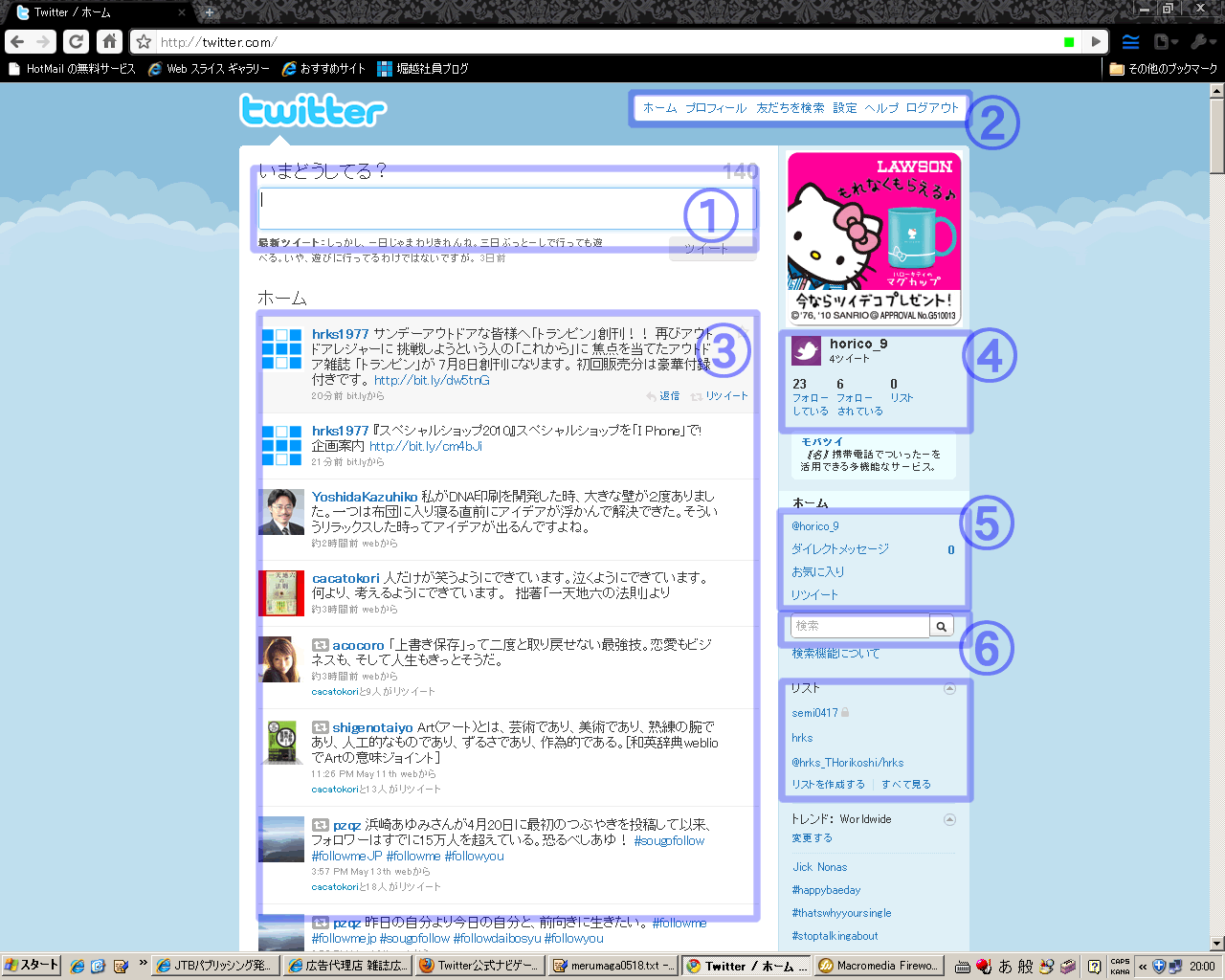This screenshot has width=1225, height=980.
Task: Click the browser reload icon
Action: [76, 41]
